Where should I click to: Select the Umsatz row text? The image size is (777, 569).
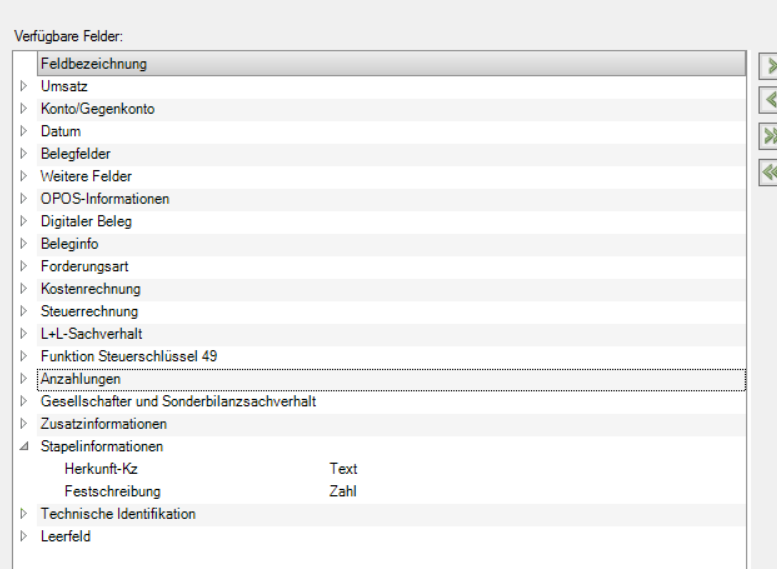click(x=64, y=86)
